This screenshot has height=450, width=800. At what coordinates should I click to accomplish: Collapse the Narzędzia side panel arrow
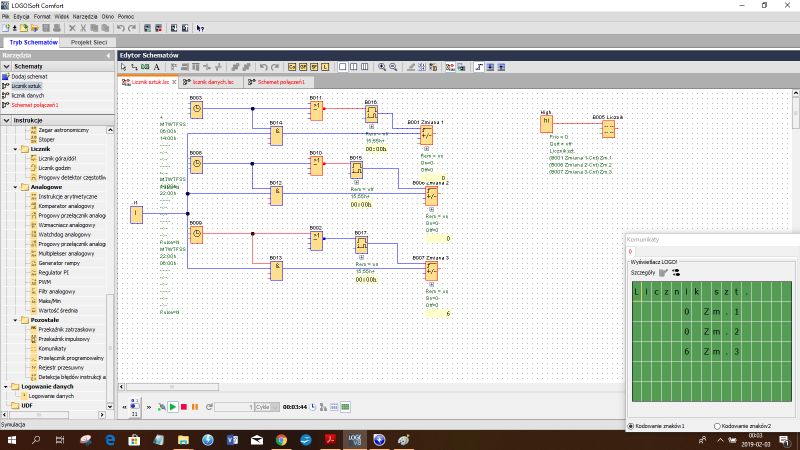(x=108, y=55)
